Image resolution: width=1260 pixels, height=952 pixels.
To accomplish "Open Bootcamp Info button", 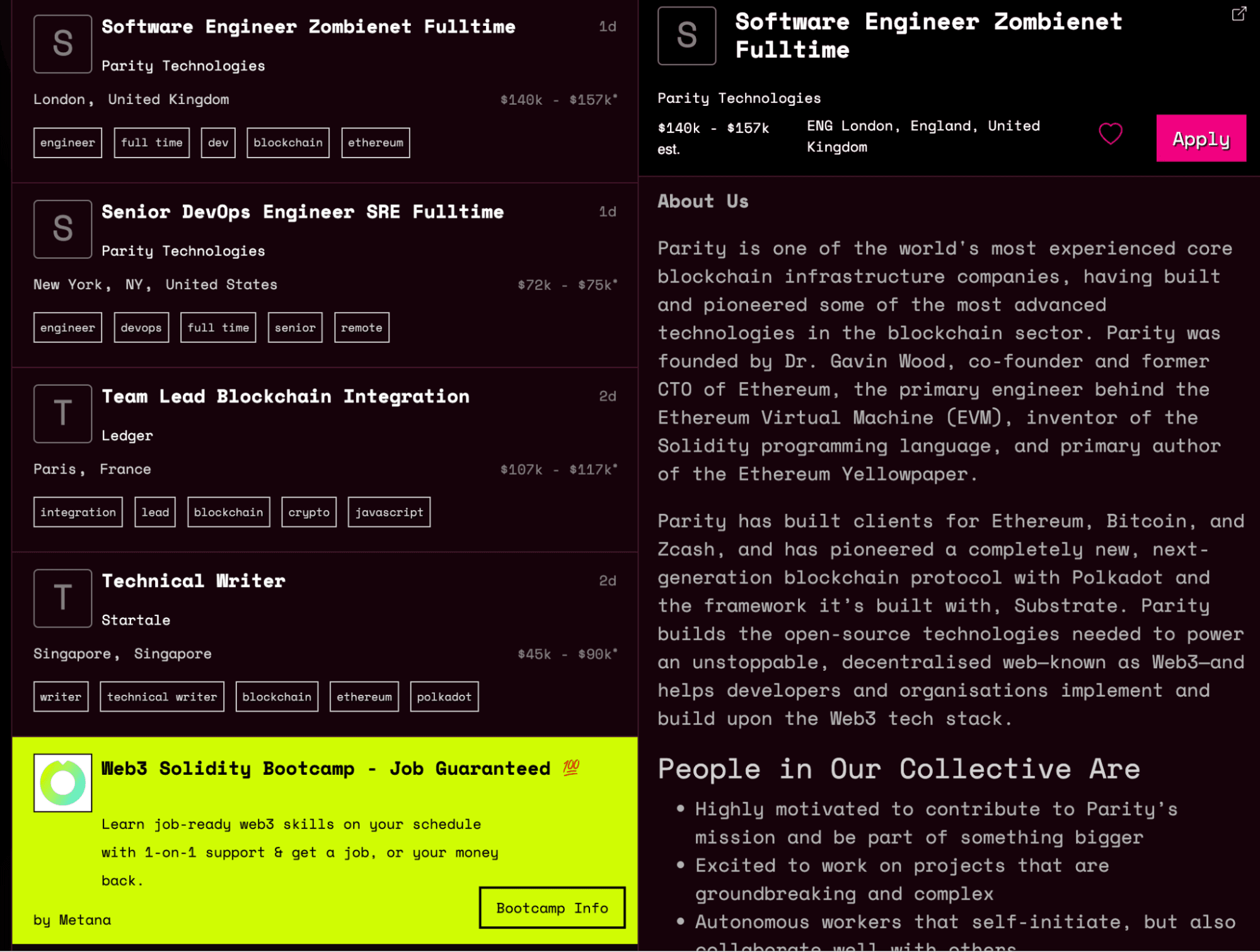I will pos(552,908).
